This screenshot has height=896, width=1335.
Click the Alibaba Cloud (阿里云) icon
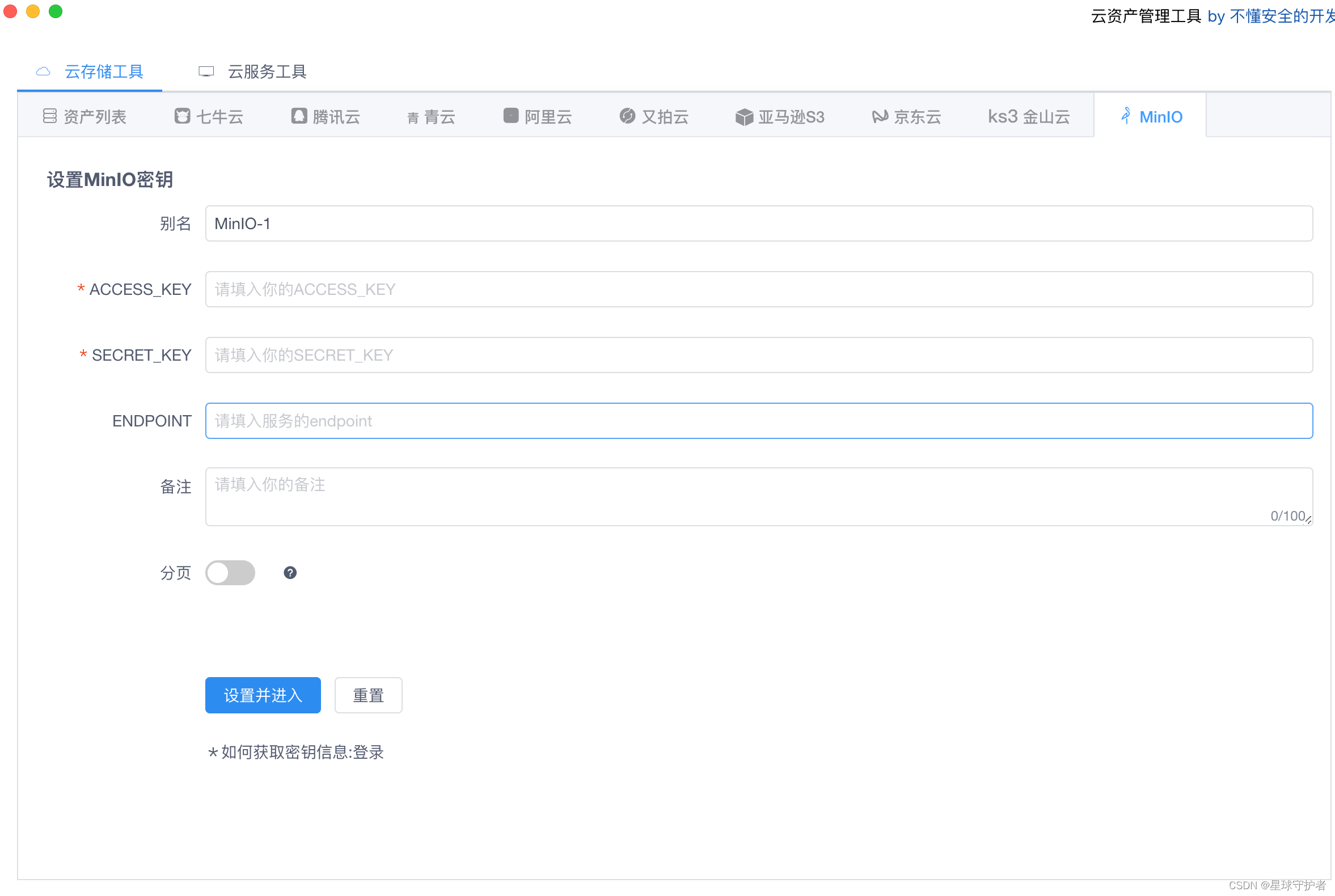(510, 116)
